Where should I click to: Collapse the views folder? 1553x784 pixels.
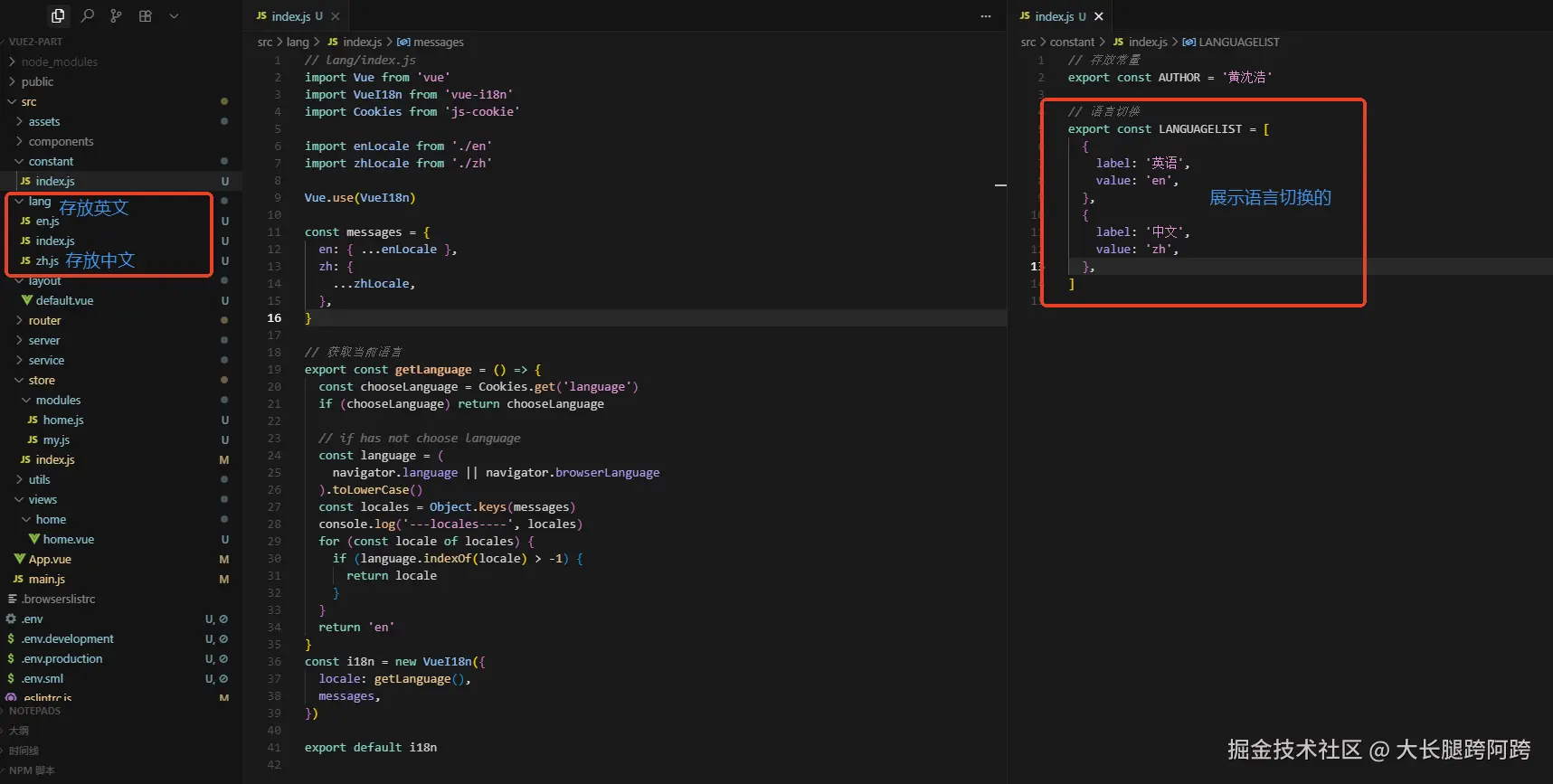pos(121,499)
